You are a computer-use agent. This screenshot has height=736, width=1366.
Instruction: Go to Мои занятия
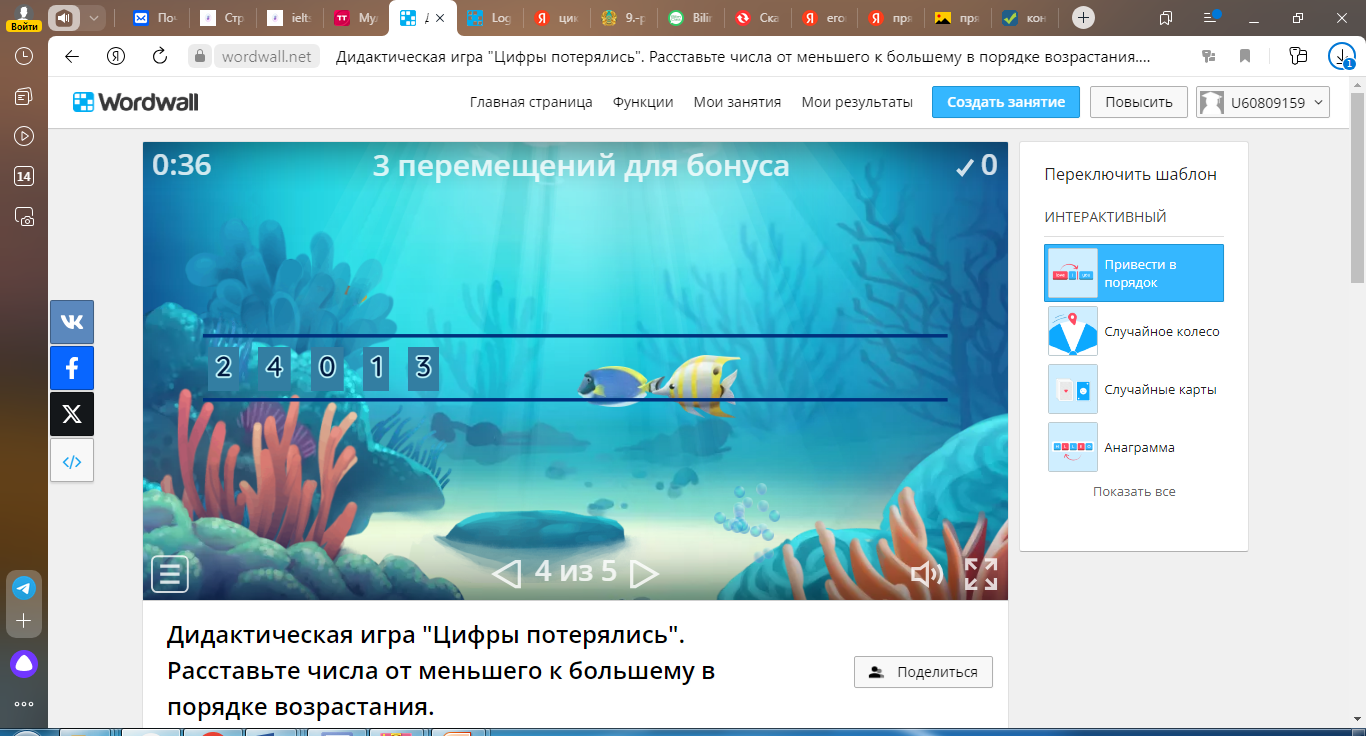tap(737, 102)
